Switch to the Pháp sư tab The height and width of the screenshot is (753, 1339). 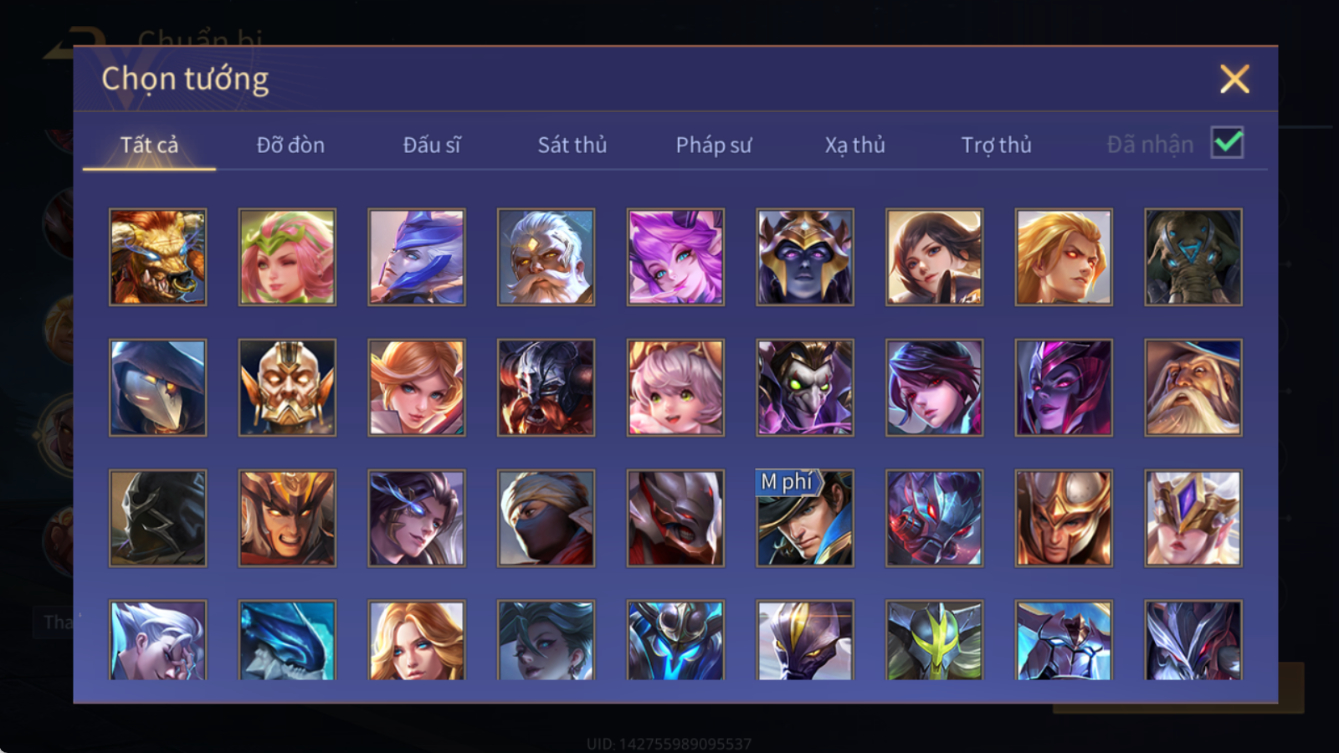pos(713,145)
